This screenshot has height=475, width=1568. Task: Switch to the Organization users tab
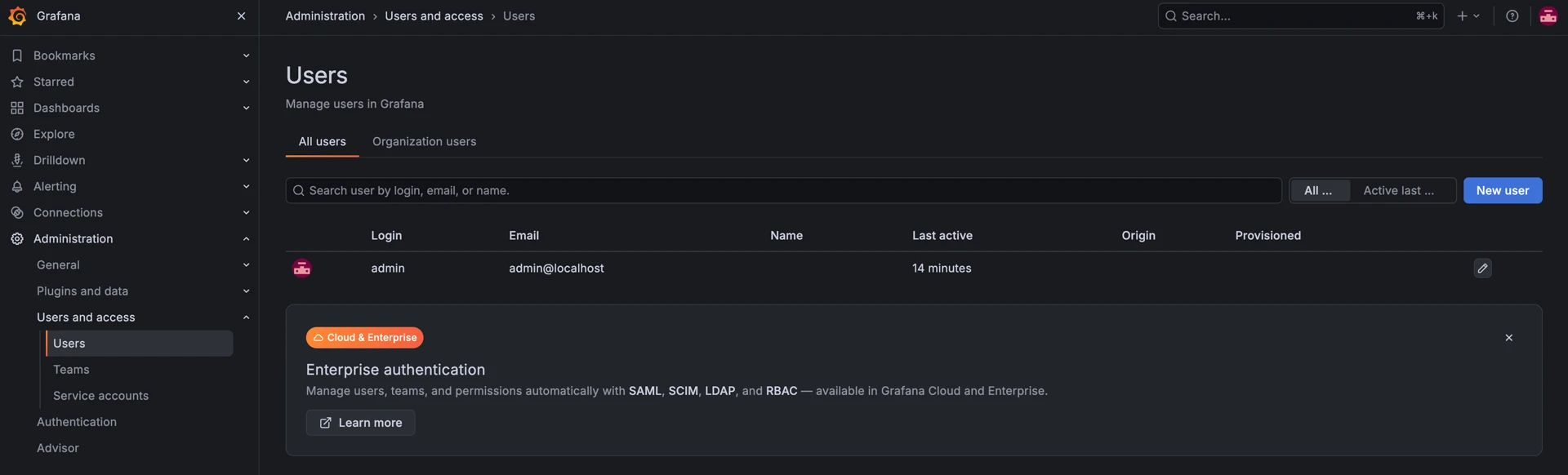(x=424, y=141)
